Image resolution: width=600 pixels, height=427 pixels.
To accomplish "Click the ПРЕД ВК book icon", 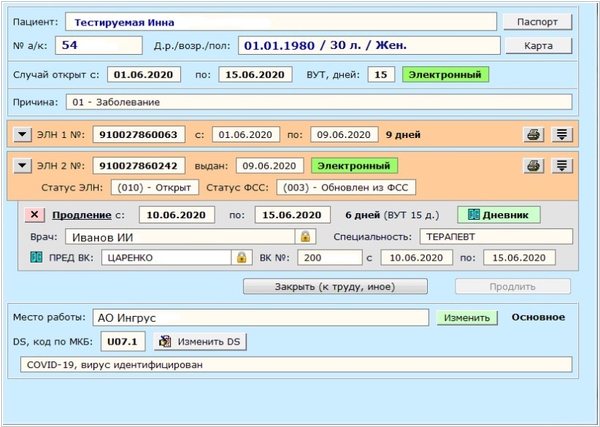I will 37,258.
